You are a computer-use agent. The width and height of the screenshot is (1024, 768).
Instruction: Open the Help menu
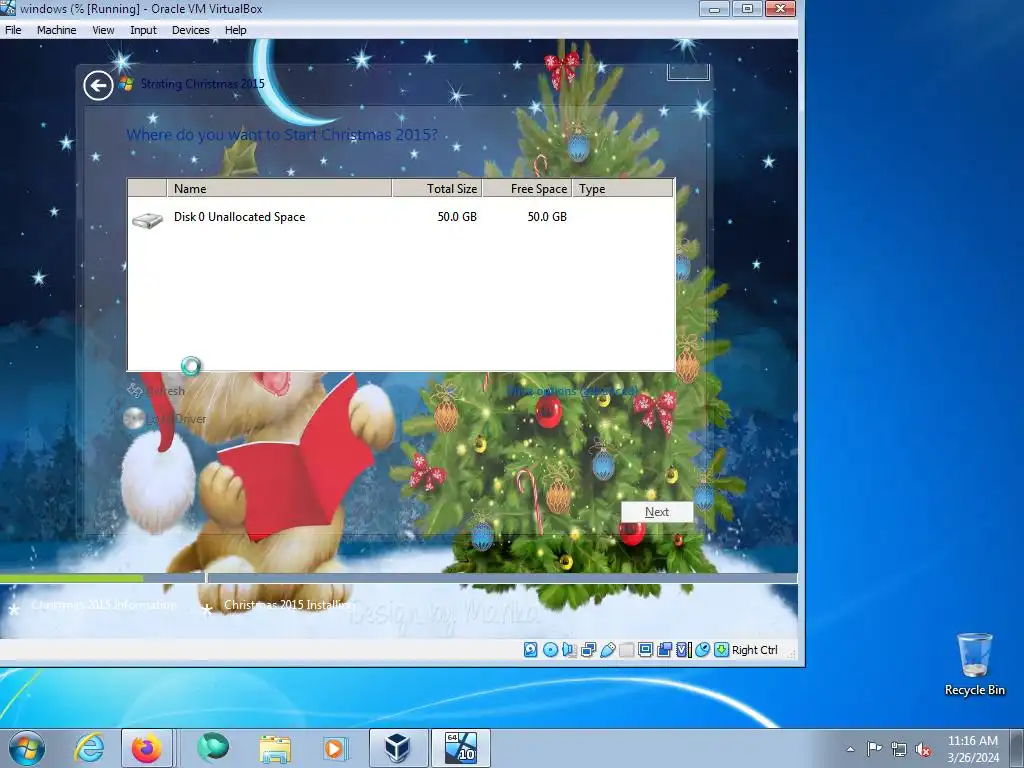click(235, 30)
